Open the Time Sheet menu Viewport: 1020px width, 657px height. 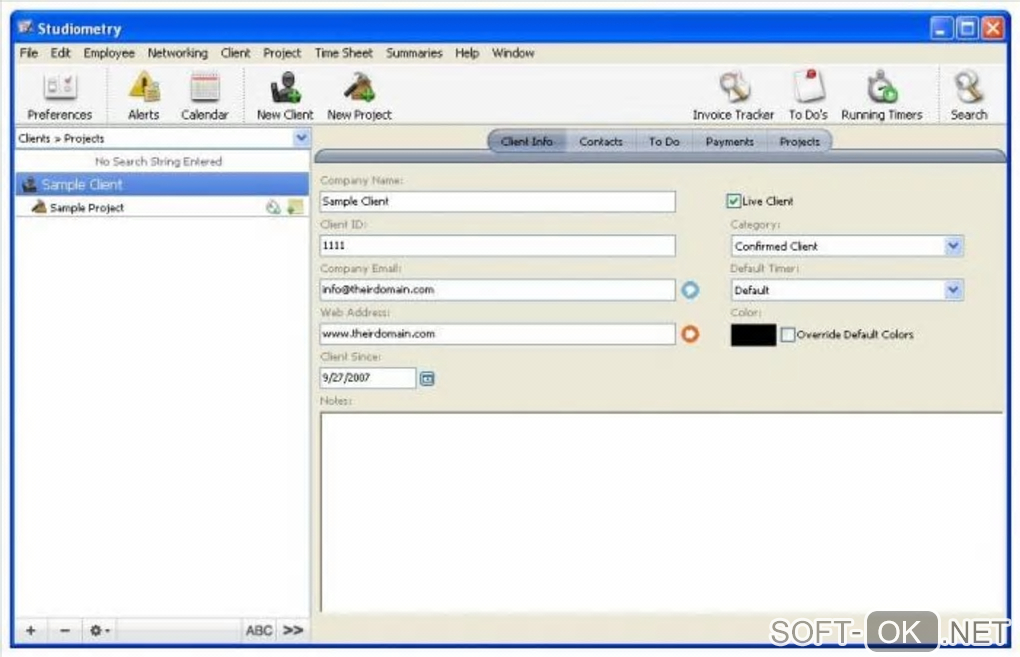click(343, 53)
